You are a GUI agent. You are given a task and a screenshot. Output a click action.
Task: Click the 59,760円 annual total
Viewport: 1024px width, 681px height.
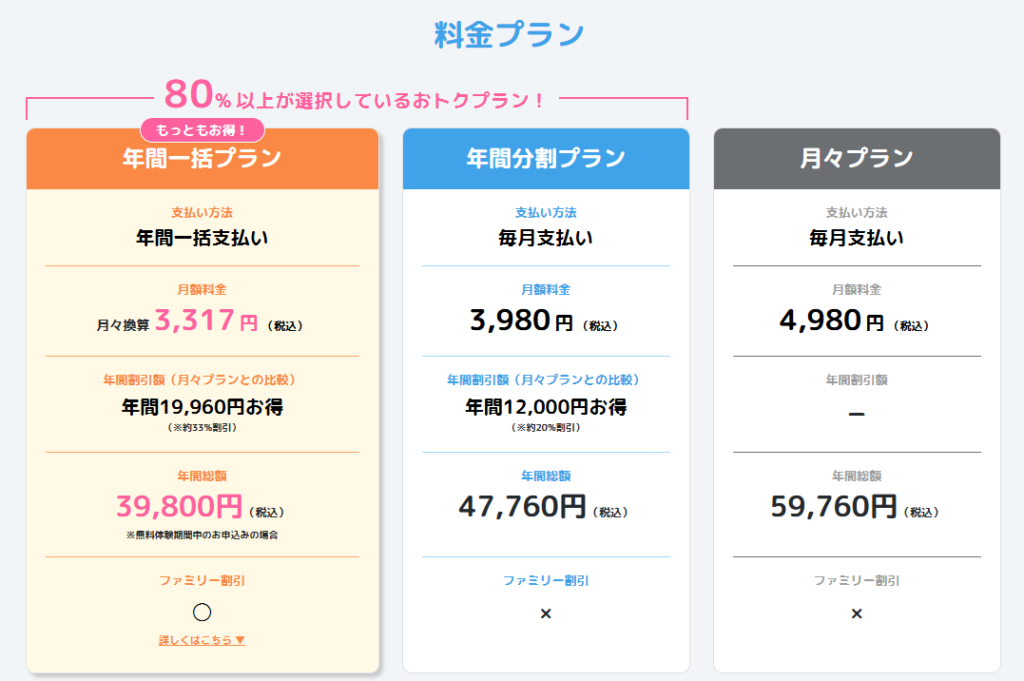point(833,507)
